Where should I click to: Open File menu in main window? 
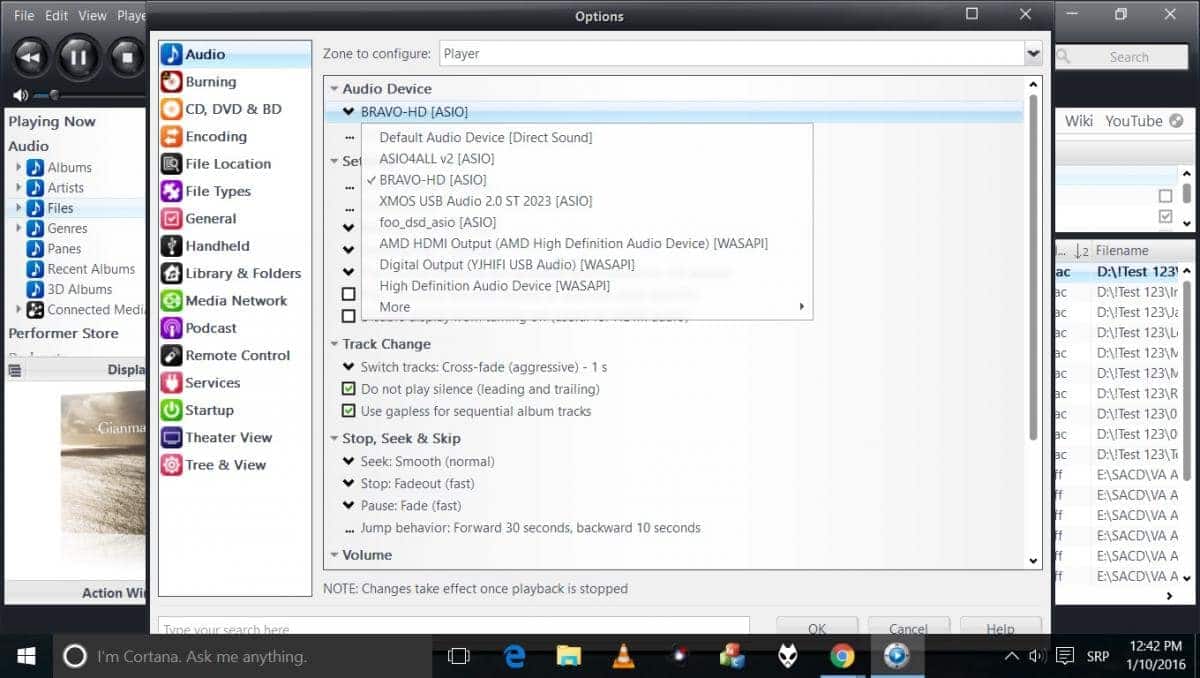tap(24, 16)
